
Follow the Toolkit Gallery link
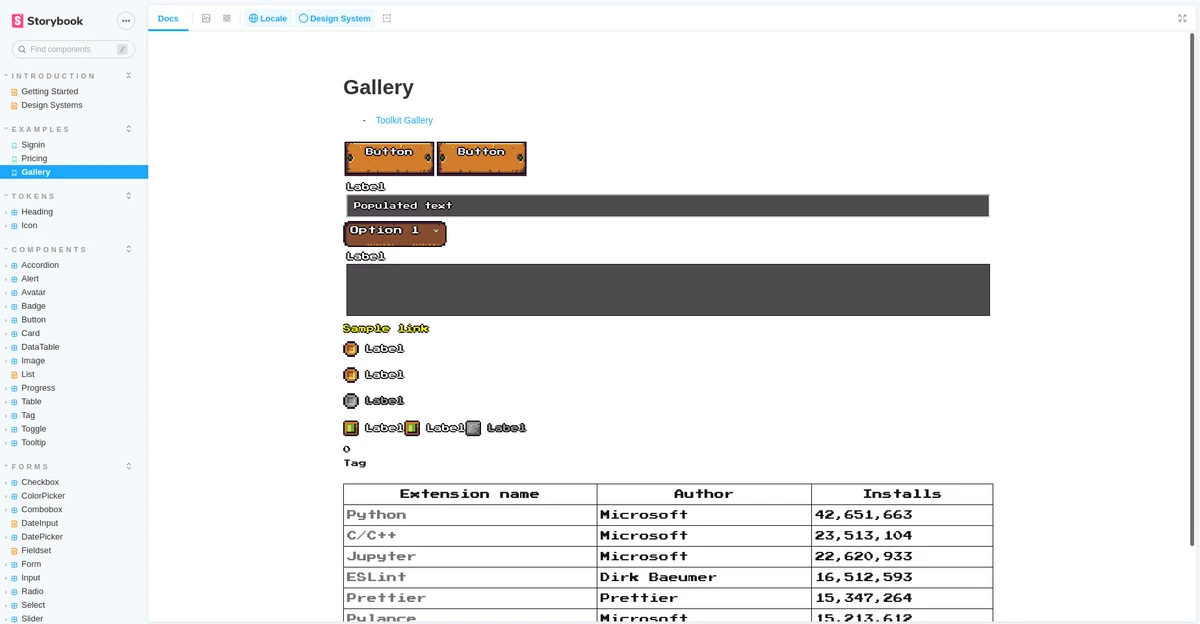[404, 120]
